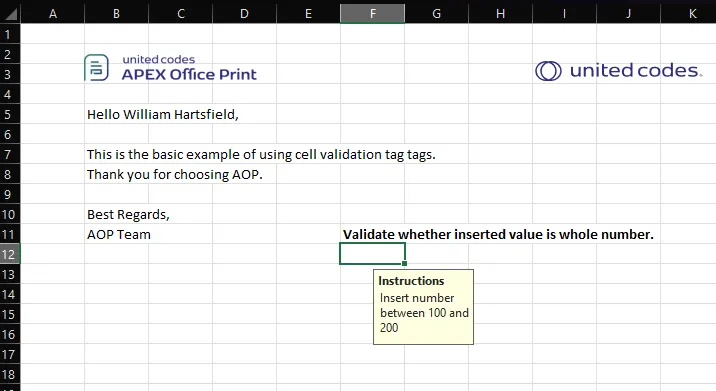Click the large united codes brand text
Image resolution: width=716 pixels, height=391 pixels.
[x=636, y=70]
